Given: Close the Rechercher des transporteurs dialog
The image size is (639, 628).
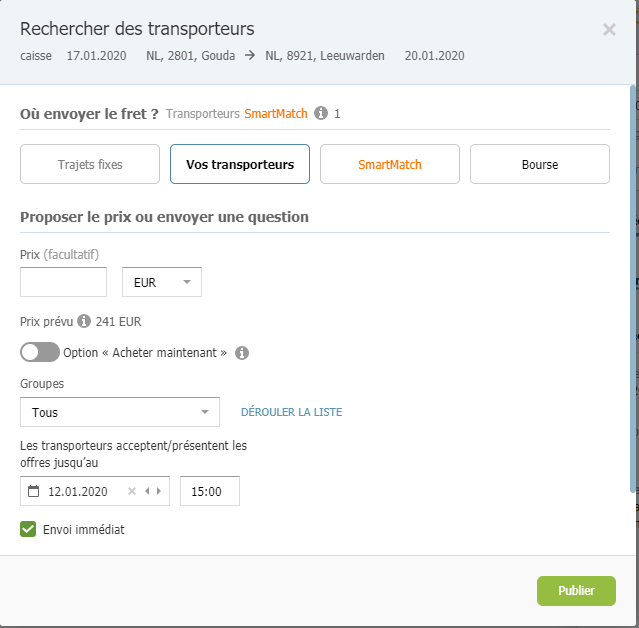Looking at the screenshot, I should pyautogui.click(x=609, y=29).
